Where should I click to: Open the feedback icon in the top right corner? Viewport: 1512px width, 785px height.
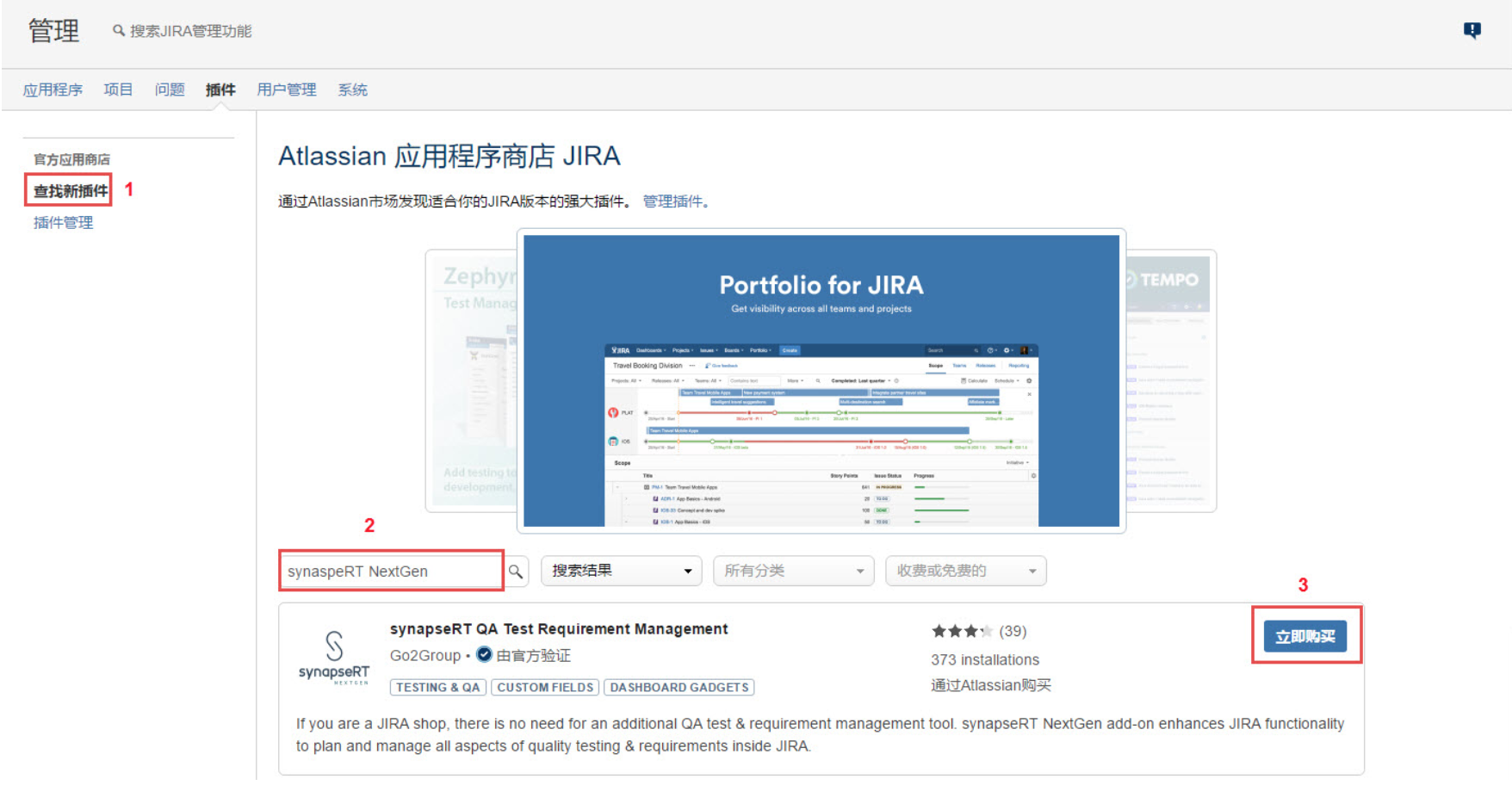point(1472,28)
